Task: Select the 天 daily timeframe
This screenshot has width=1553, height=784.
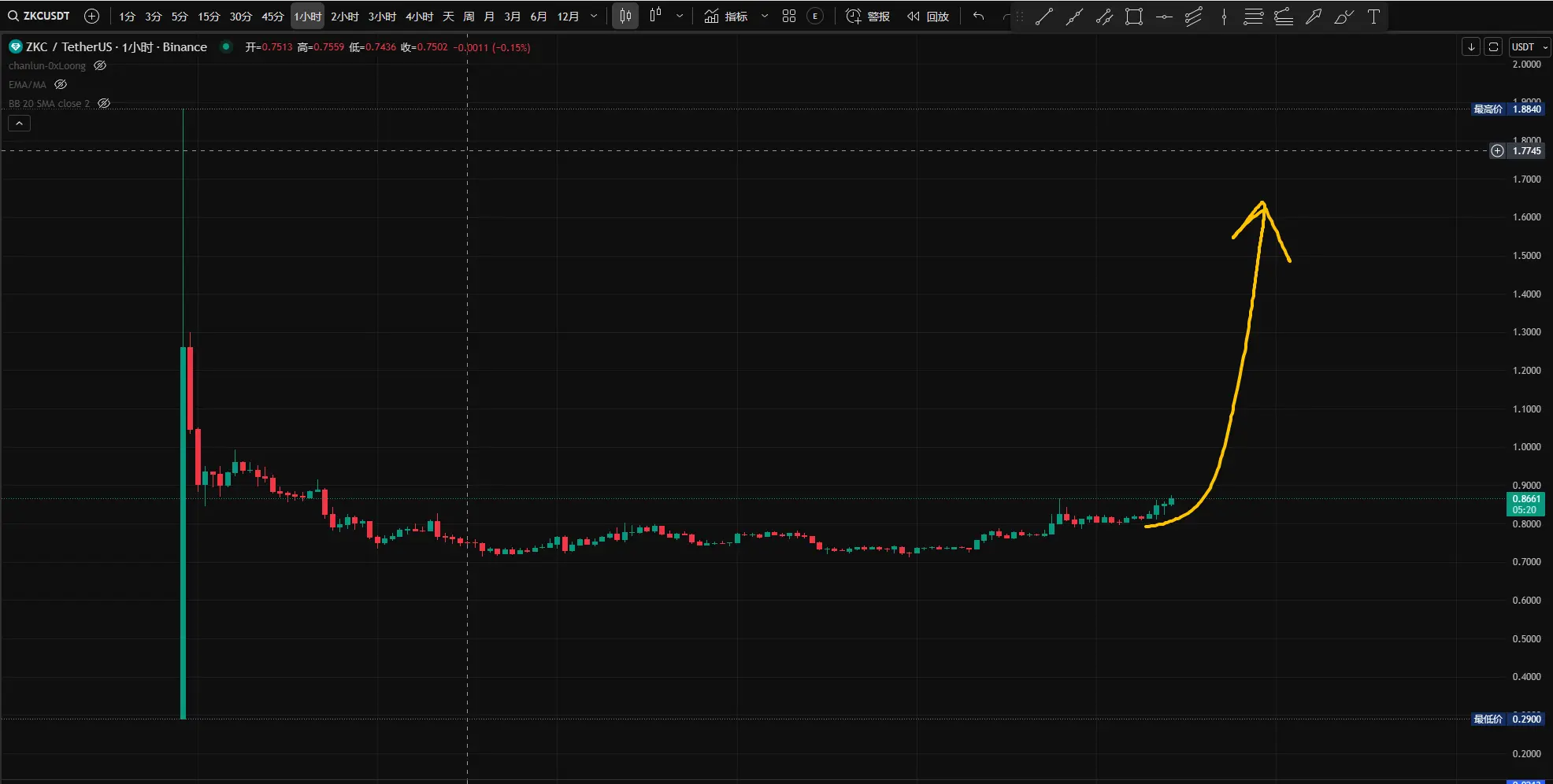Action: (448, 17)
